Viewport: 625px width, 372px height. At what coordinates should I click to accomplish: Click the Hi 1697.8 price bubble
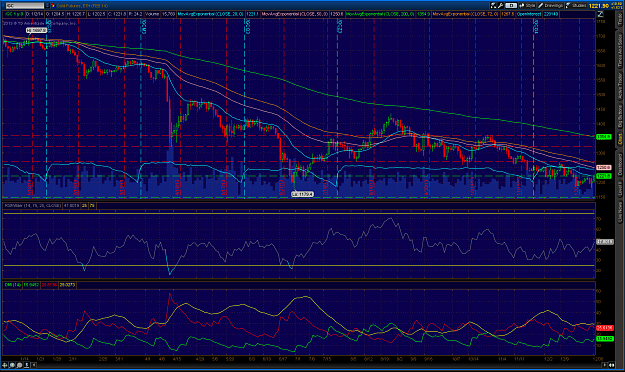click(x=37, y=30)
